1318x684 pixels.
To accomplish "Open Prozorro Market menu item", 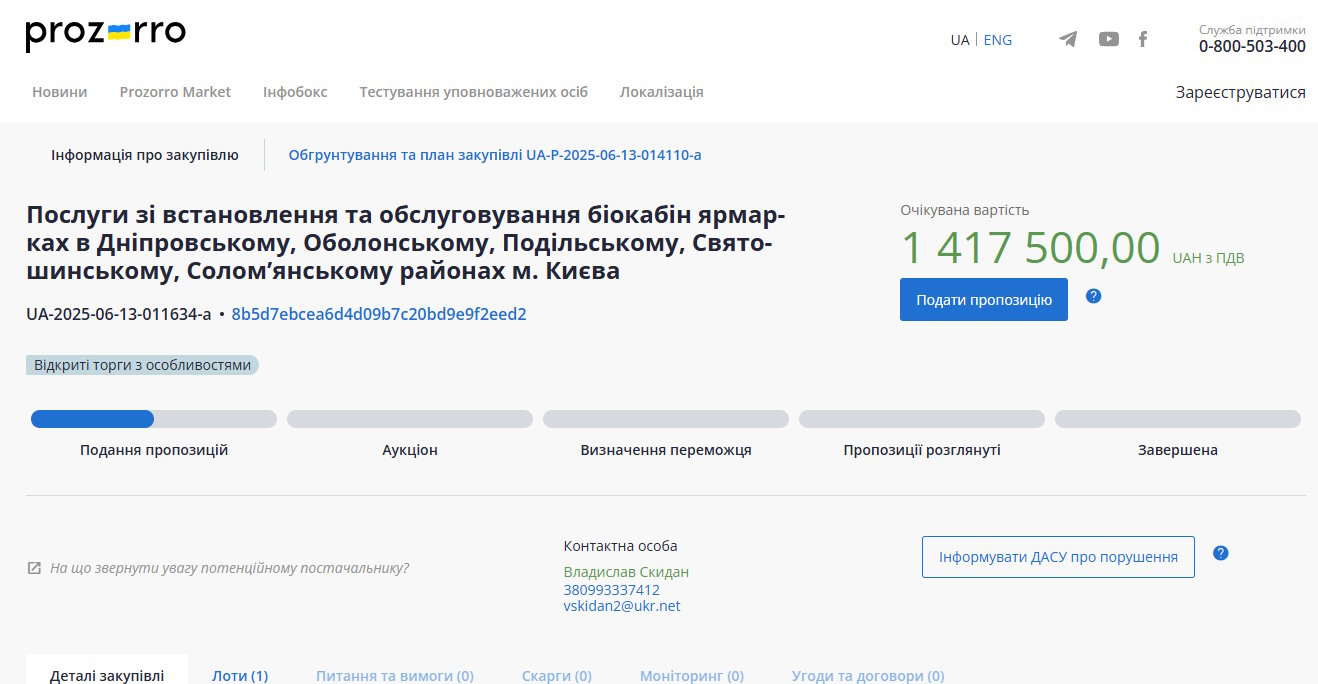I will (x=175, y=92).
